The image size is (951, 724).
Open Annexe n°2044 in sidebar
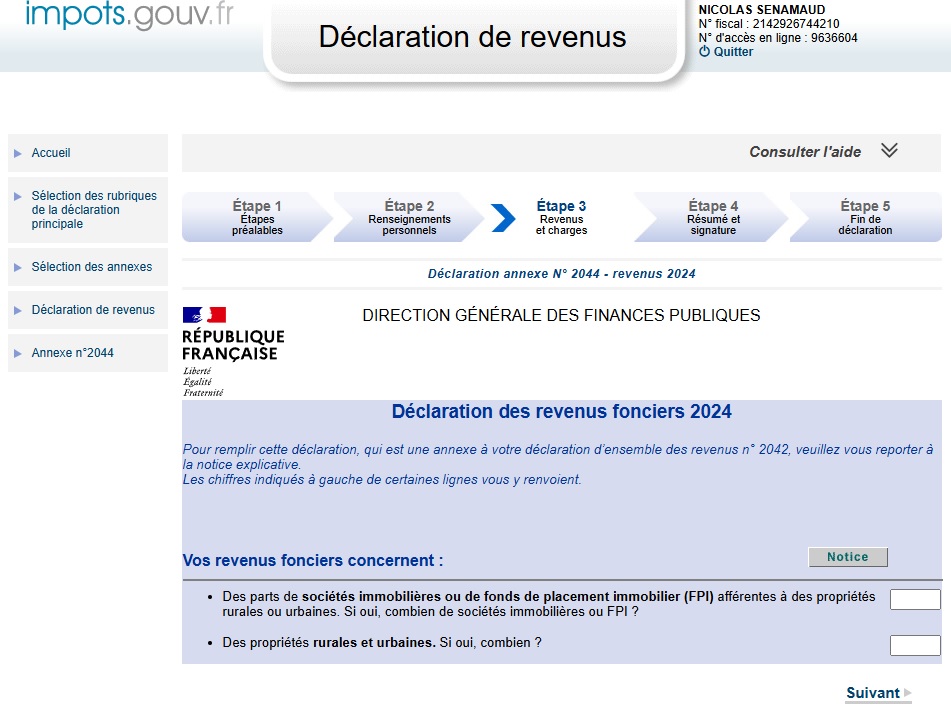pyautogui.click(x=72, y=353)
